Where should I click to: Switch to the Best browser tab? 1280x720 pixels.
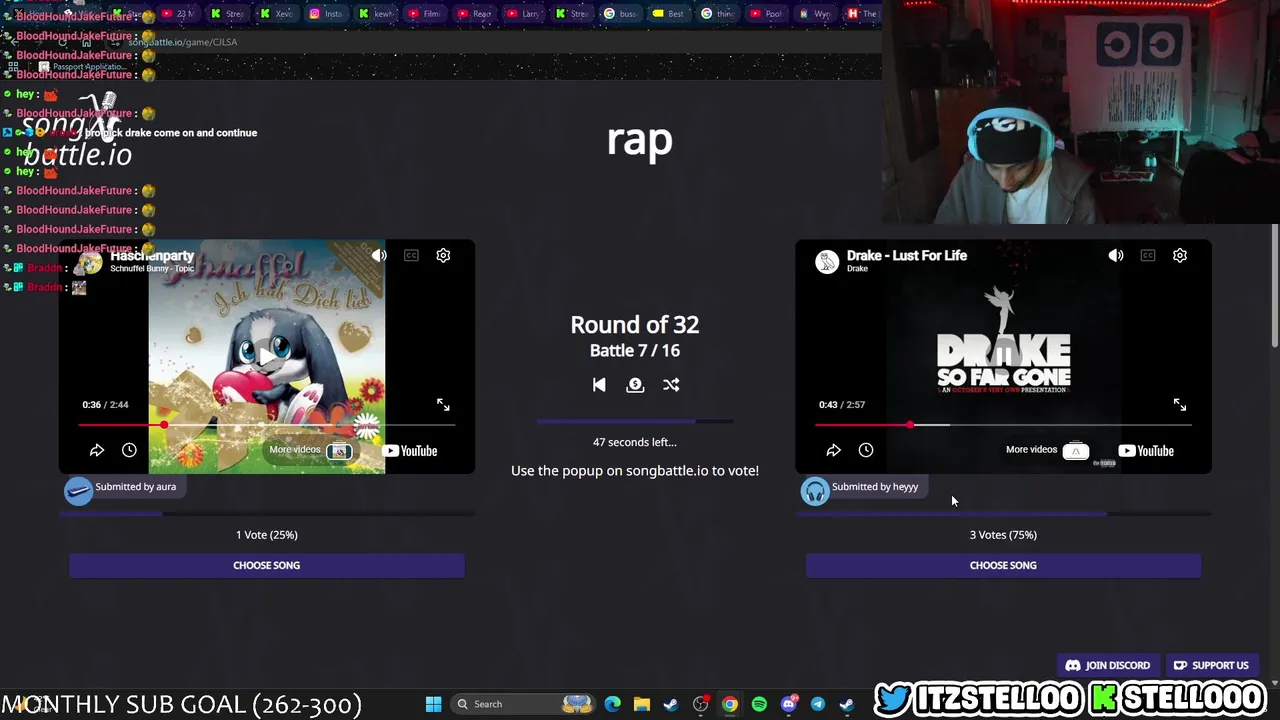tap(669, 14)
